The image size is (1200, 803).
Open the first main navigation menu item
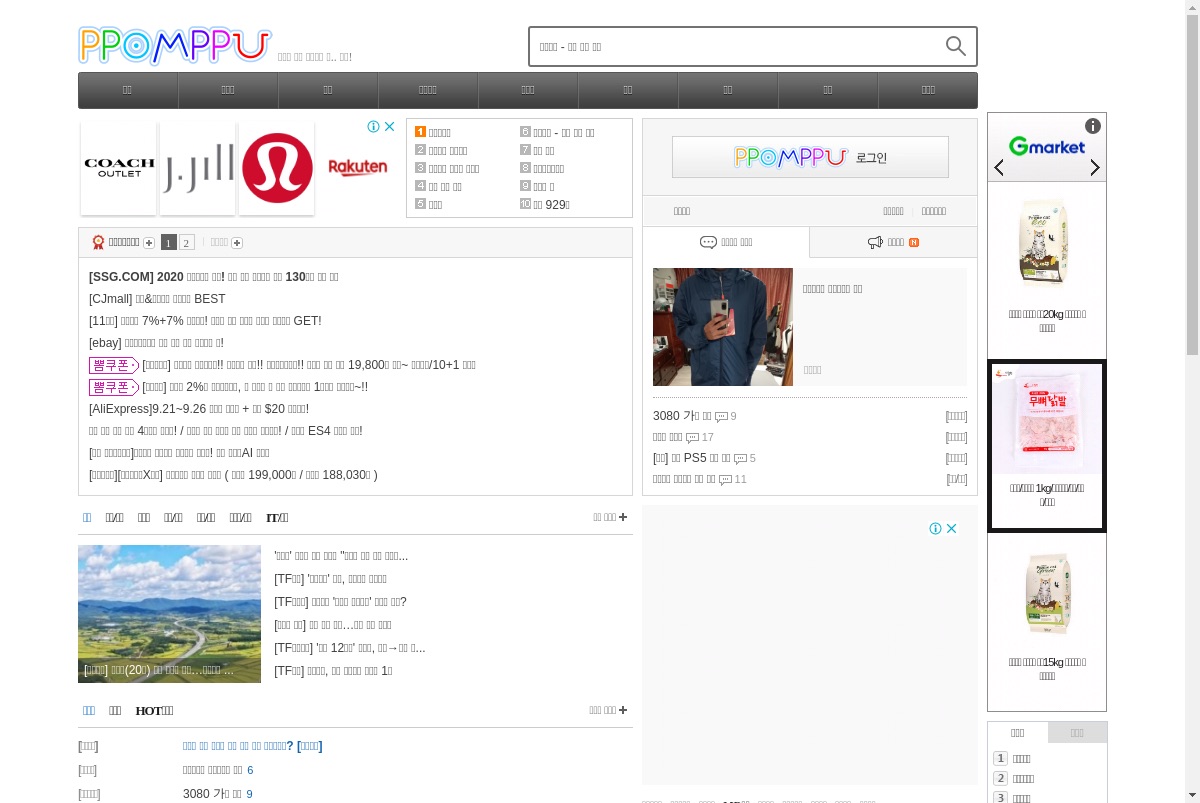pos(128,90)
